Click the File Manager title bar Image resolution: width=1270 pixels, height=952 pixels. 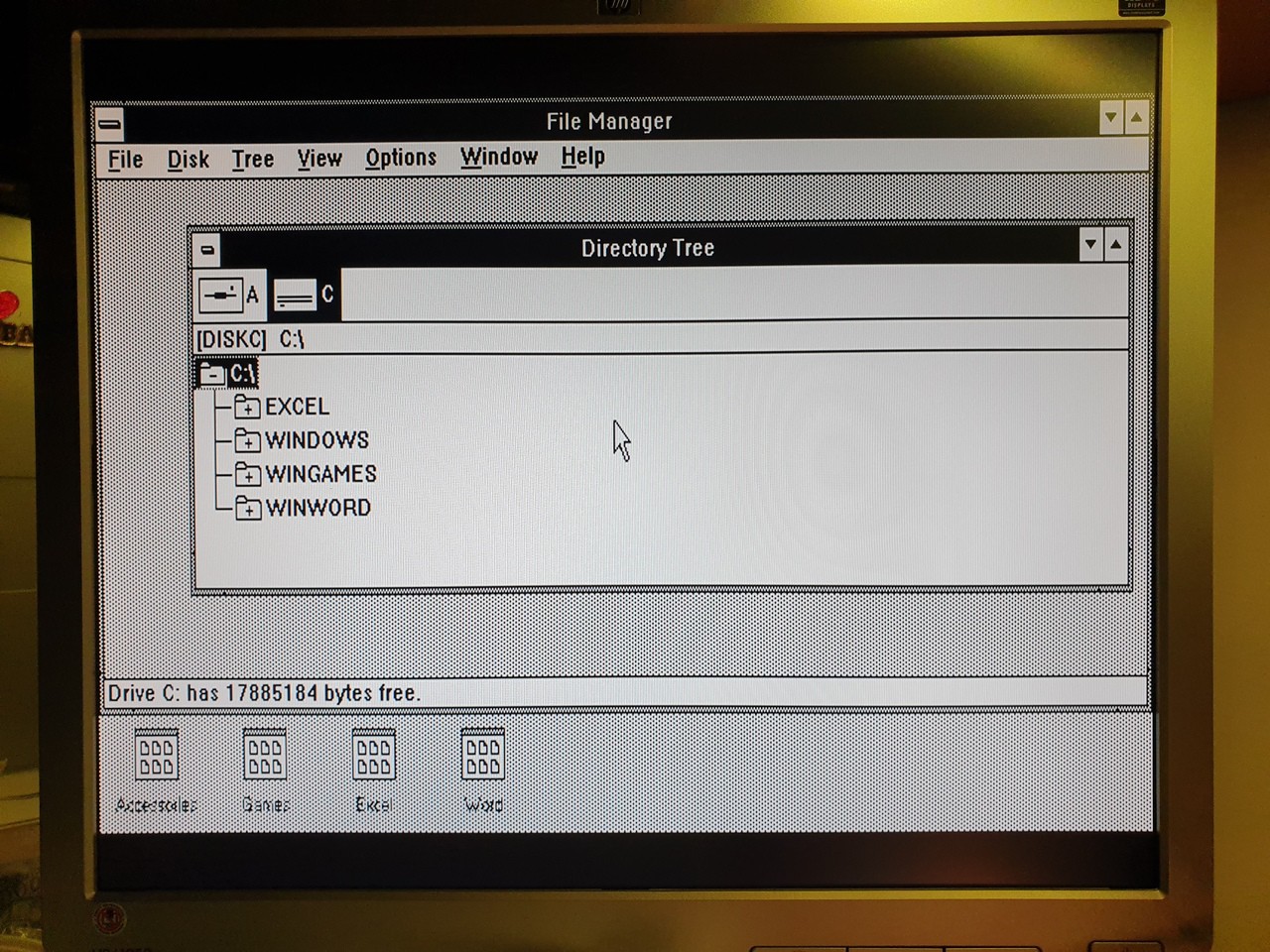click(x=609, y=121)
